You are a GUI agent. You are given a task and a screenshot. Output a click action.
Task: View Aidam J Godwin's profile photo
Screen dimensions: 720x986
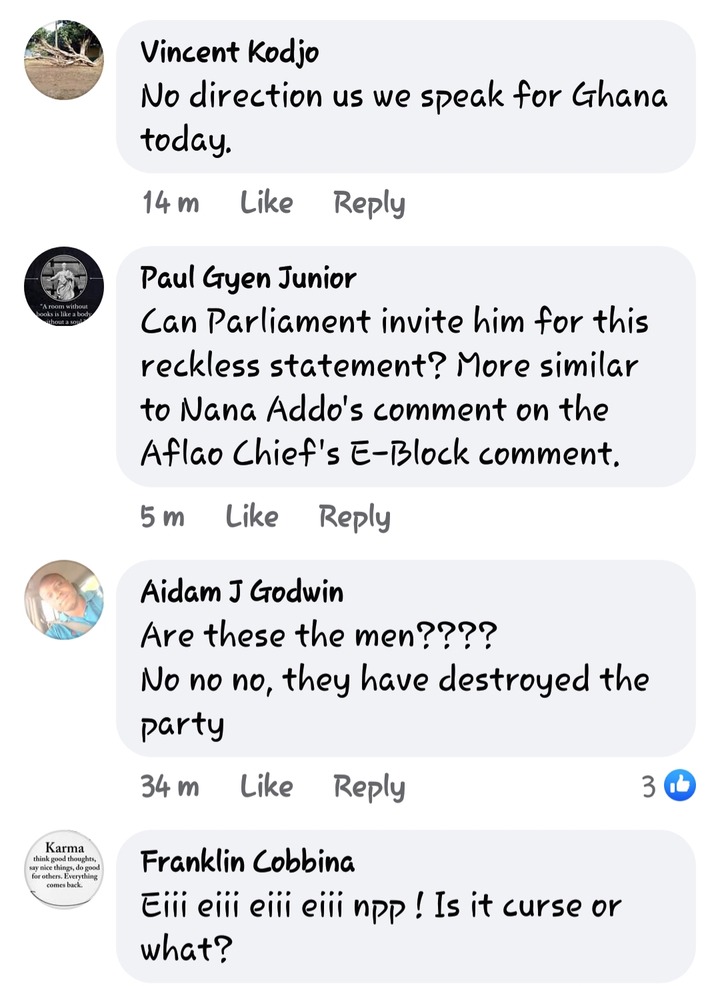click(x=64, y=600)
